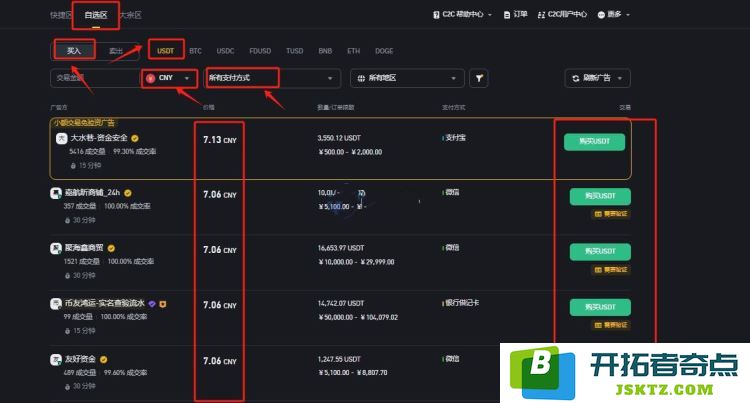Select the TUSD coin tab

pos(295,51)
